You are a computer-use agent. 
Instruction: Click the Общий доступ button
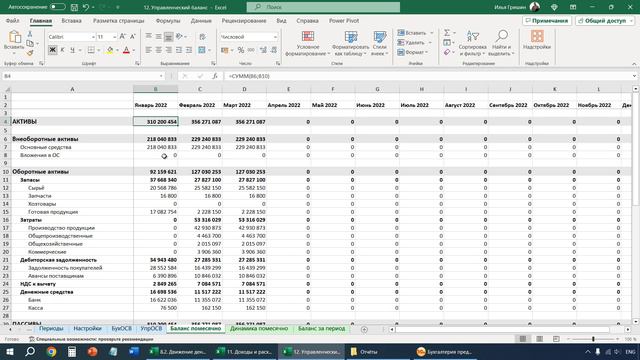605,20
